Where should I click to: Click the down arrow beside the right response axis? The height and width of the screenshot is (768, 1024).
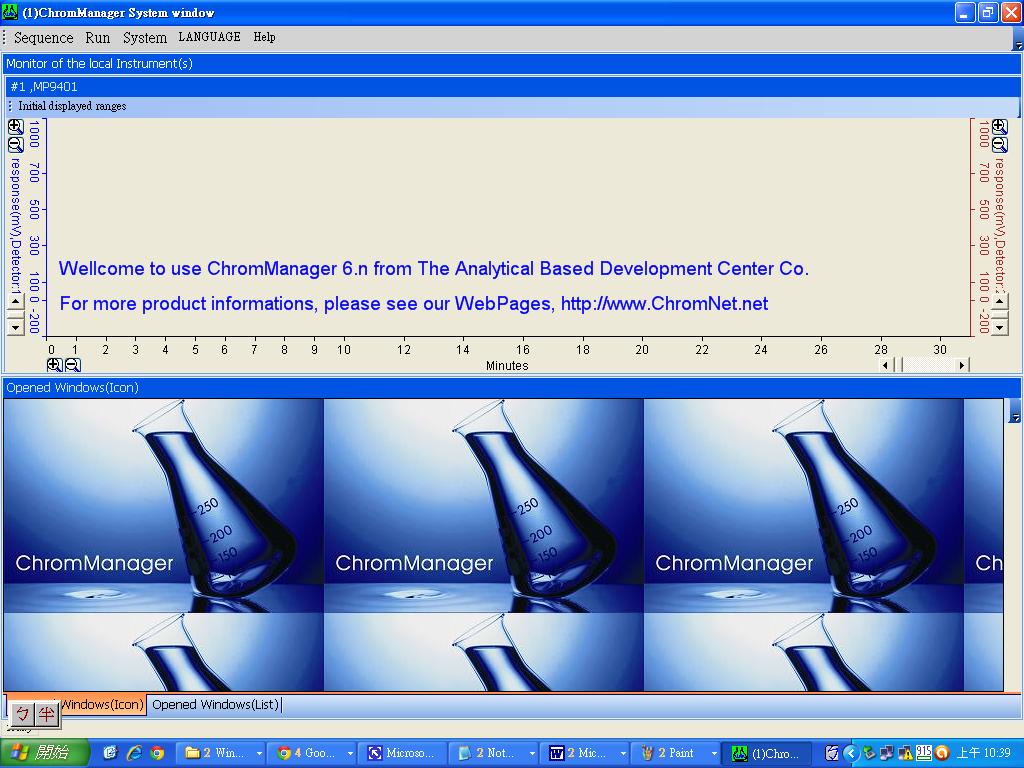(999, 326)
